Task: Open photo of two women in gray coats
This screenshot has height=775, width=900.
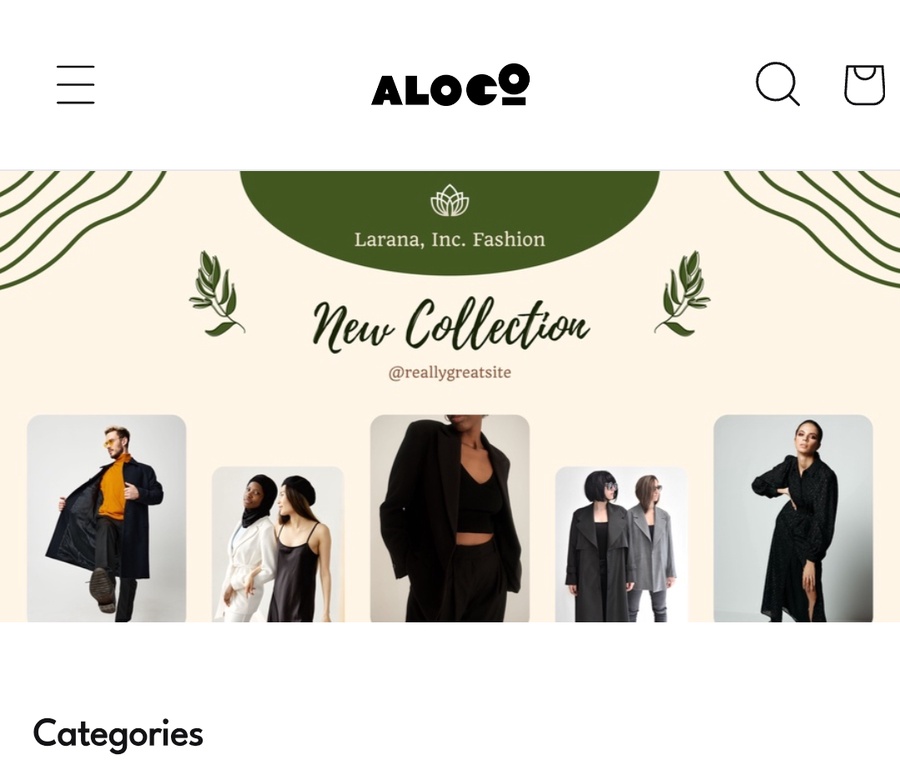Action: coord(621,544)
